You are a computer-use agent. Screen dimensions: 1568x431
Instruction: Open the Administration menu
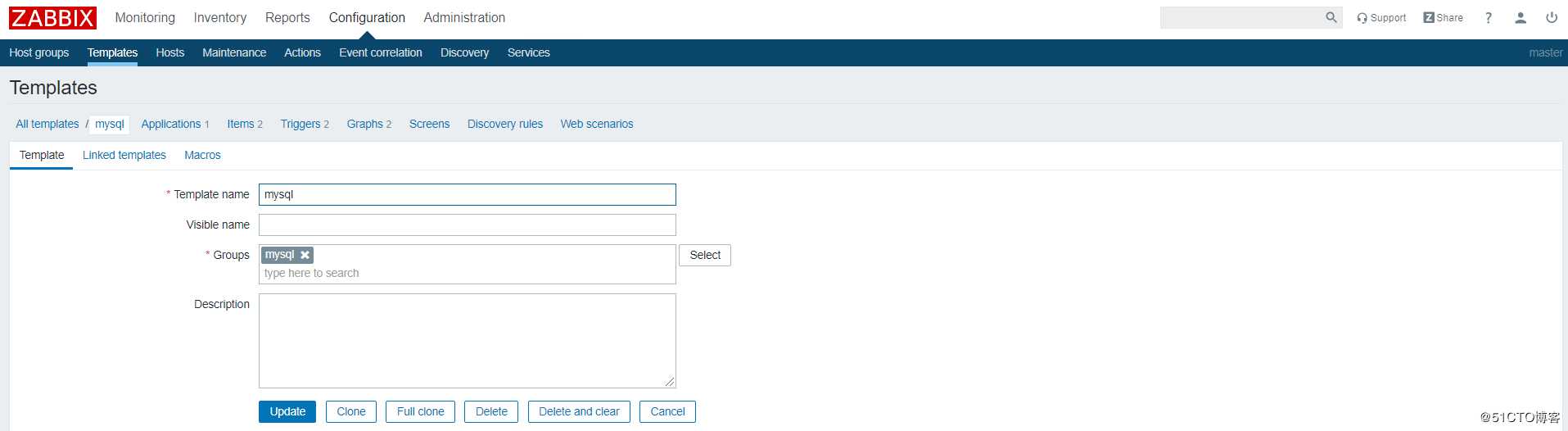pyautogui.click(x=464, y=17)
